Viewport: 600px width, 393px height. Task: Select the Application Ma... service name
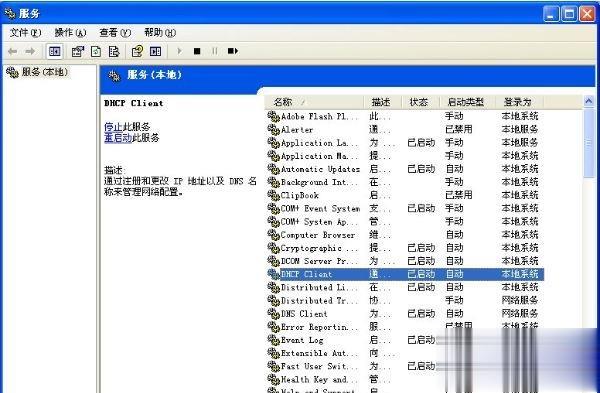click(x=319, y=156)
